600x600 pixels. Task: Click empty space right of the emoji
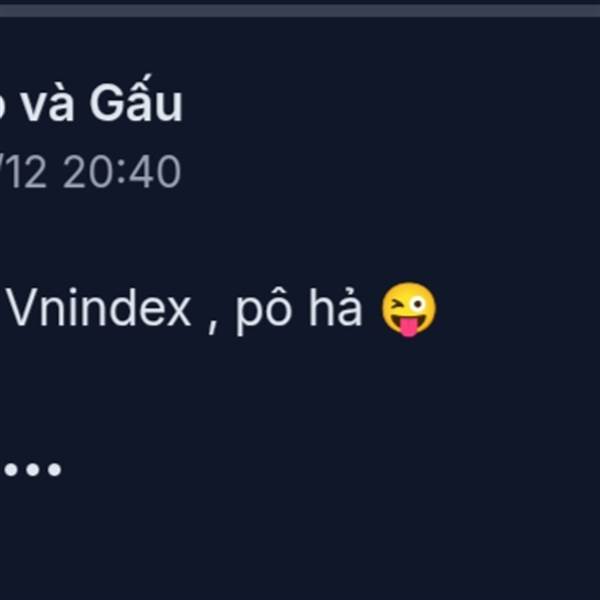[x=517, y=309]
